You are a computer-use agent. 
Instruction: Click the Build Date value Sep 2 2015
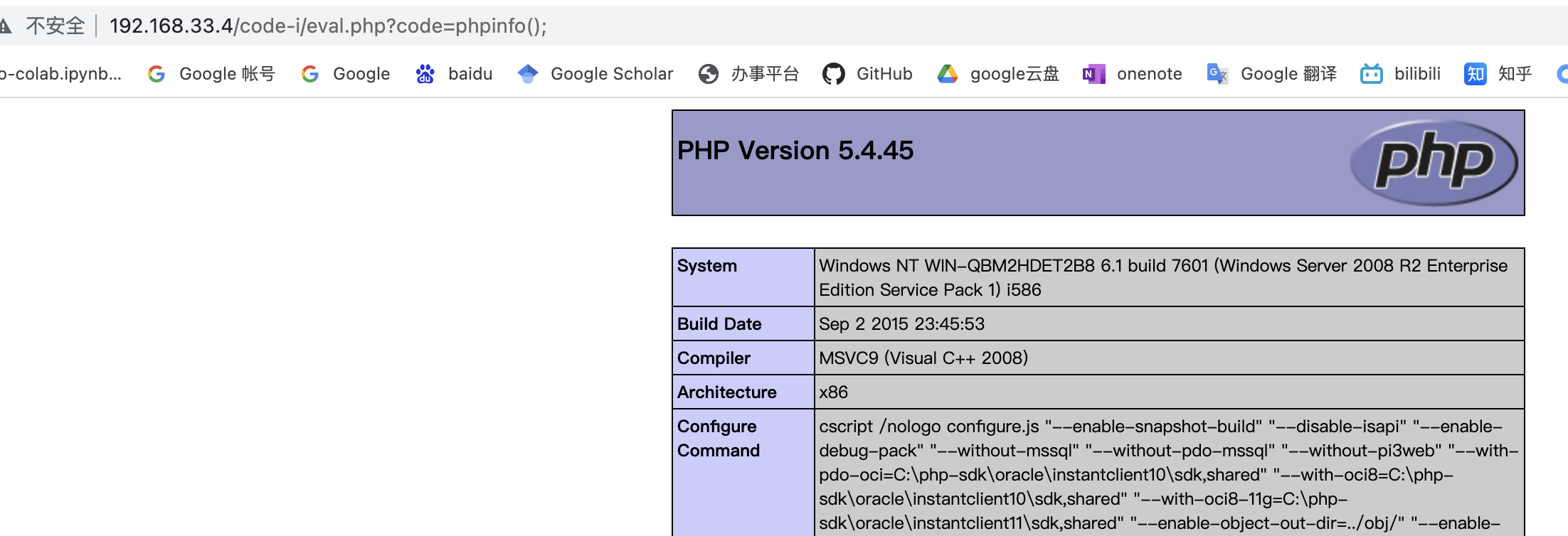click(901, 324)
